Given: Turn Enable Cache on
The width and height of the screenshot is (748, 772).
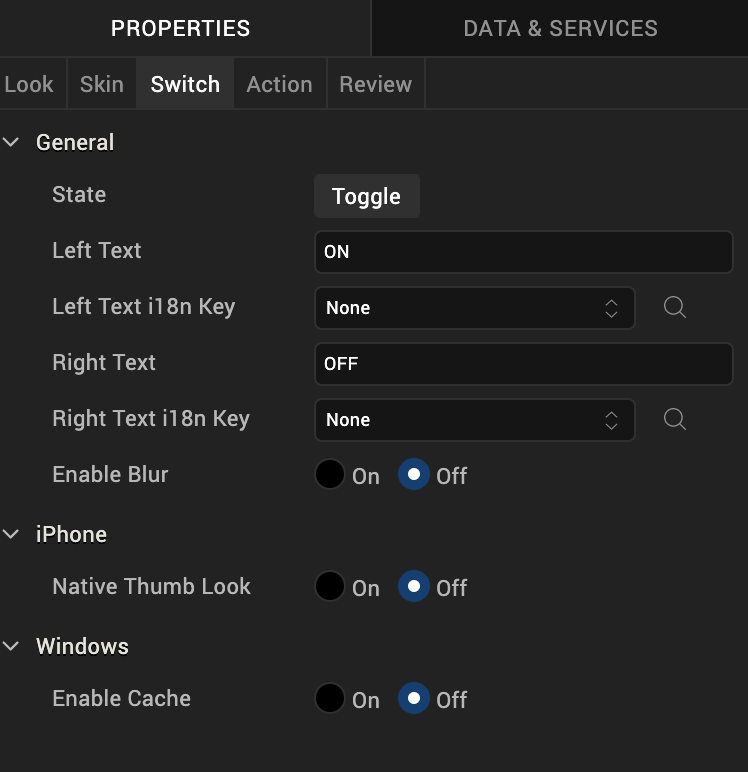Looking at the screenshot, I should point(330,699).
